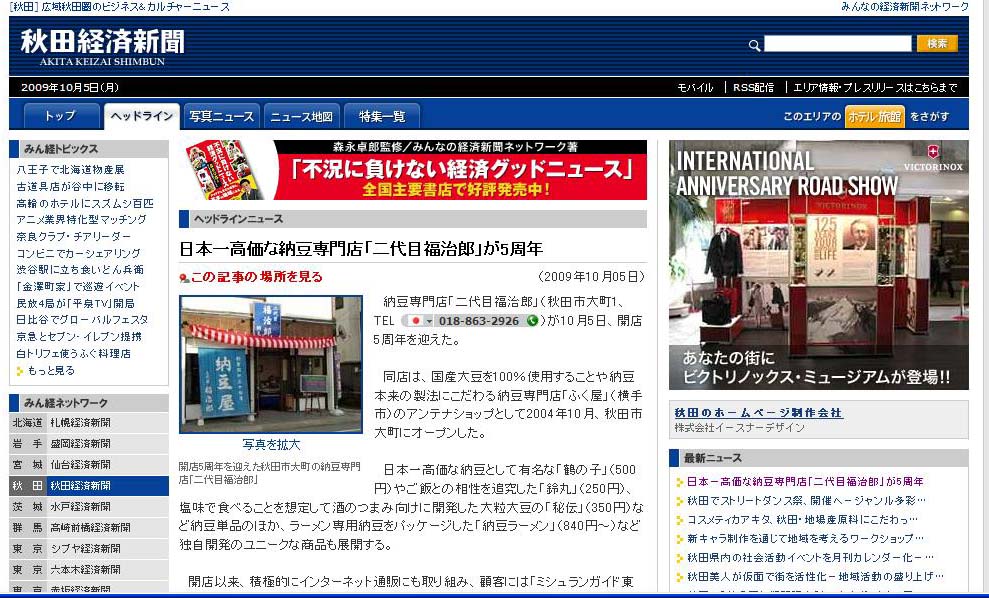
Task: Open topic 「金澤町家」で巡遊イベント
Action: [x=78, y=286]
